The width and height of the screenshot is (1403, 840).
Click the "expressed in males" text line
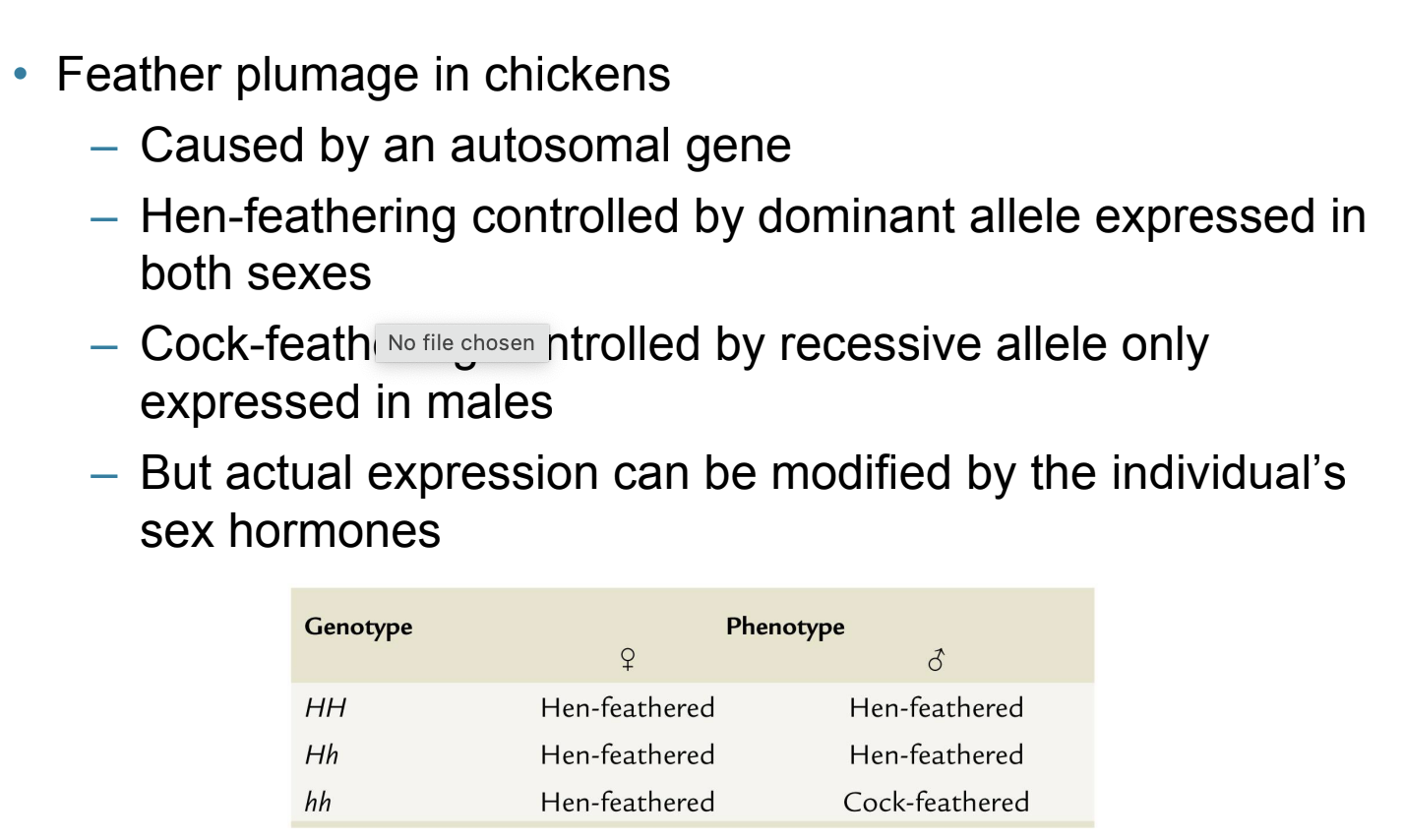click(346, 401)
